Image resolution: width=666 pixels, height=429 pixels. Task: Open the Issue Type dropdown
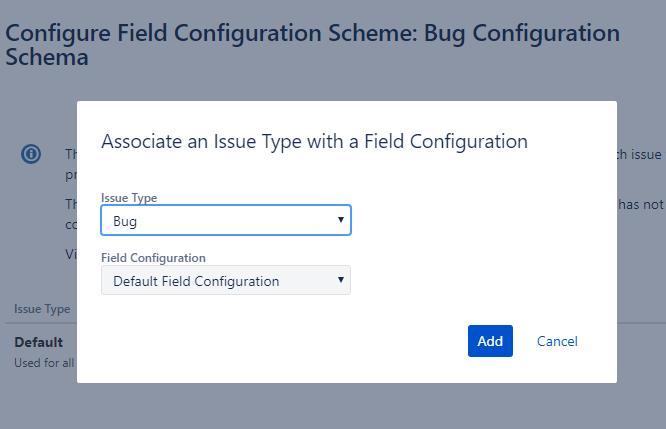[x=226, y=220]
